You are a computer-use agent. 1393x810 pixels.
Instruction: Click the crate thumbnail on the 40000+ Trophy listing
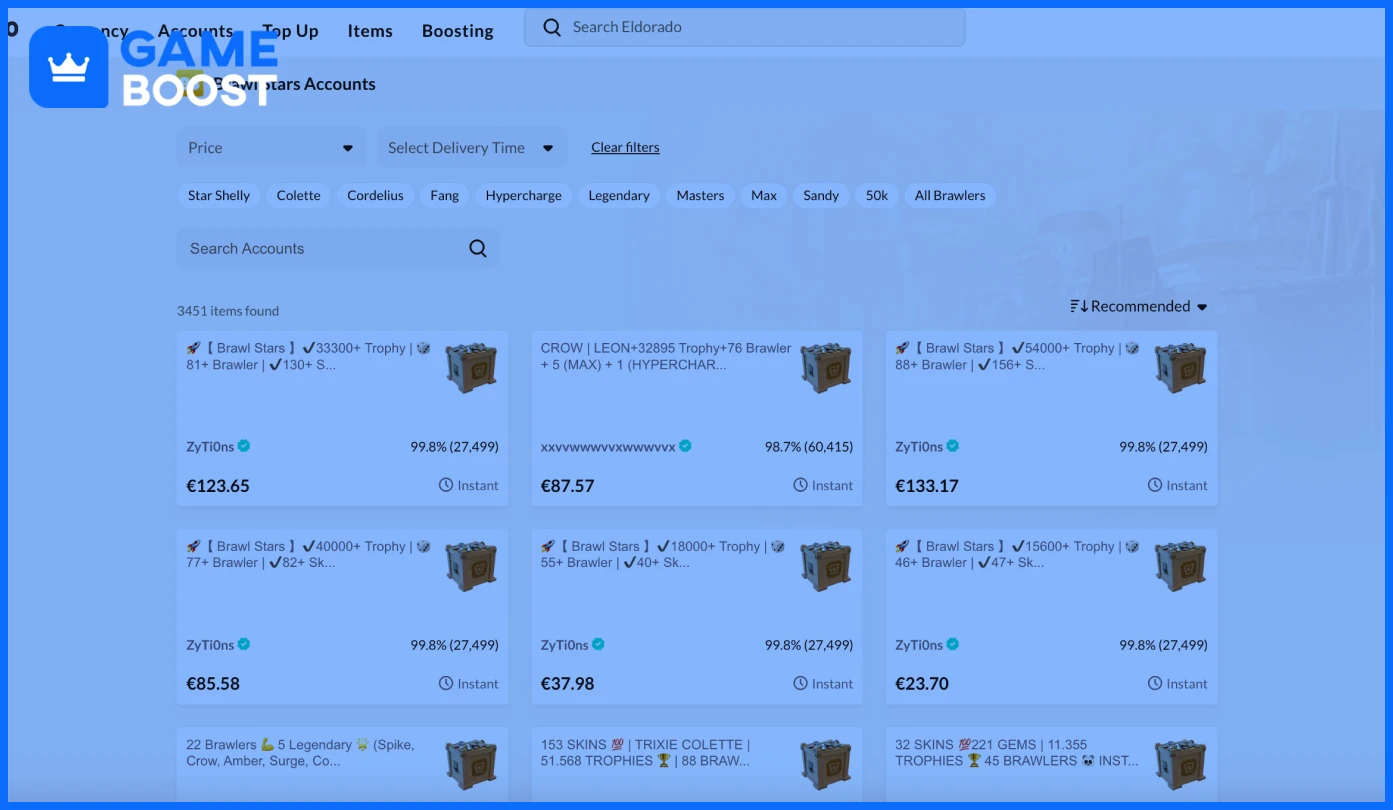(x=471, y=565)
